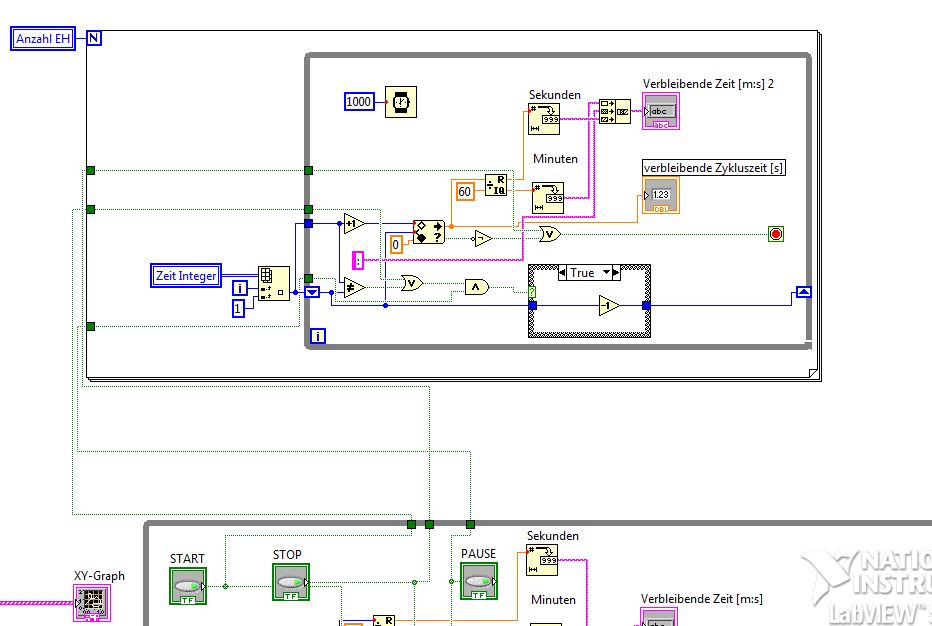Viewport: 932px width, 626px height.
Task: Click the Or gate wired to stop terminal
Action: click(550, 234)
